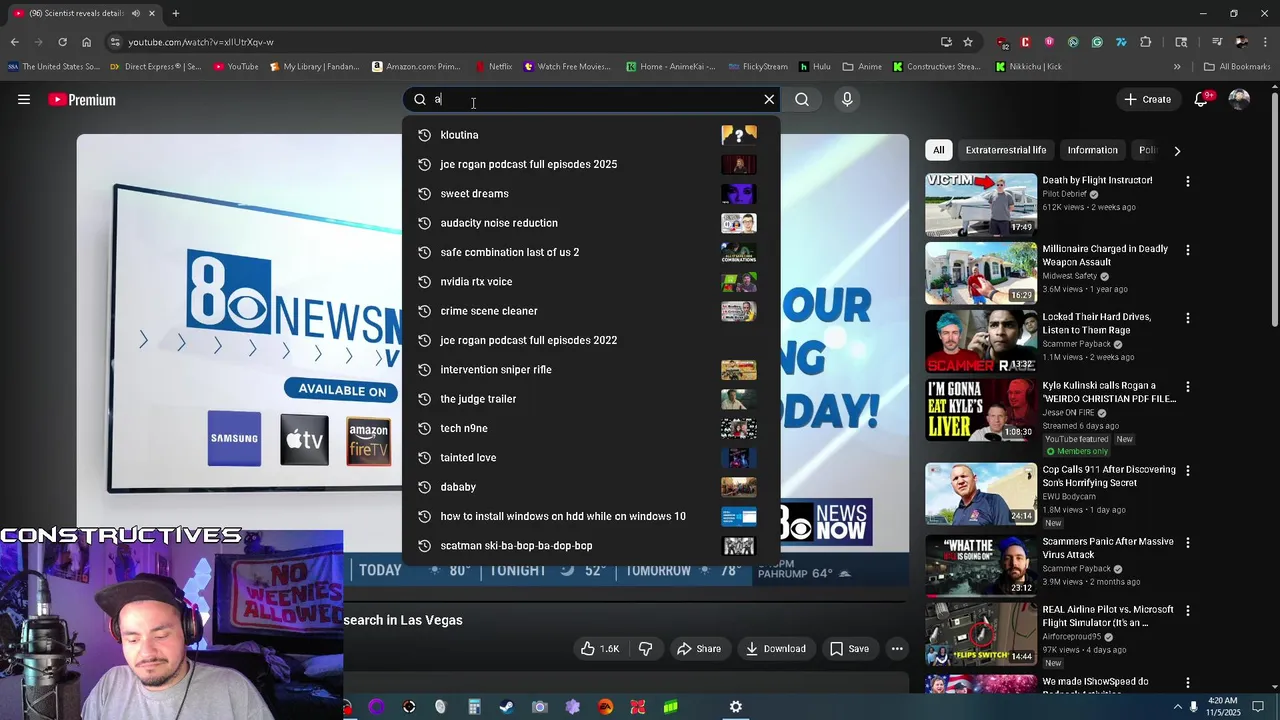Viewport: 1280px width, 720px height.
Task: Download the video
Action: click(775, 649)
